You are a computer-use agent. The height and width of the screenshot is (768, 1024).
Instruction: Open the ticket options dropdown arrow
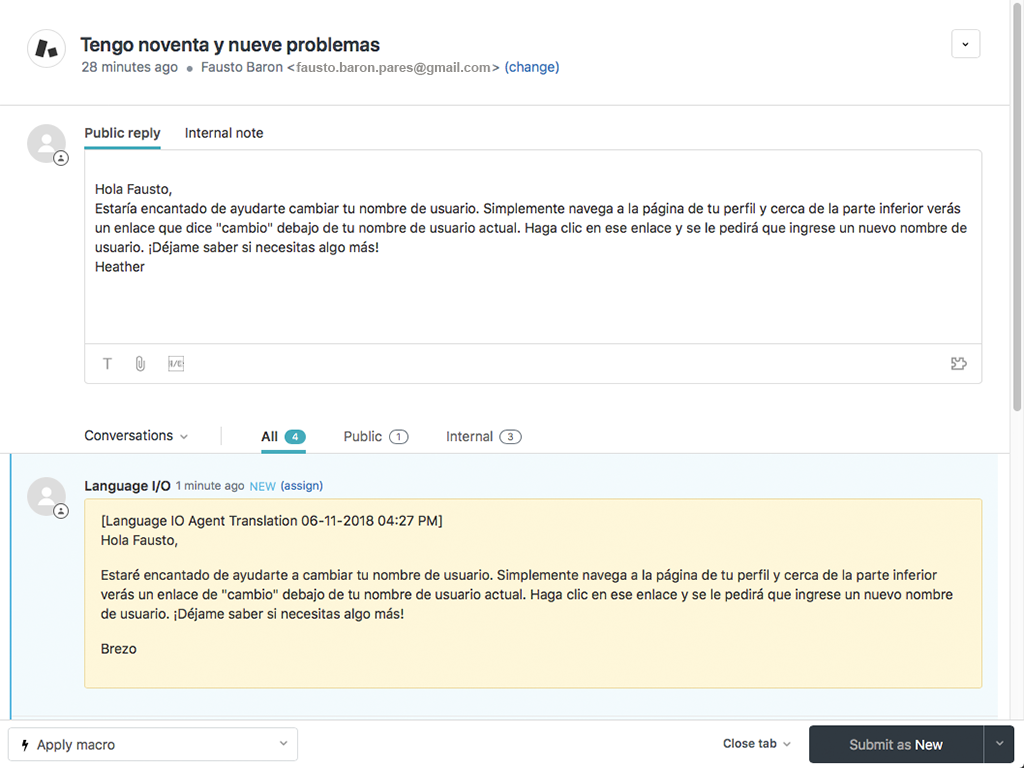tap(965, 44)
